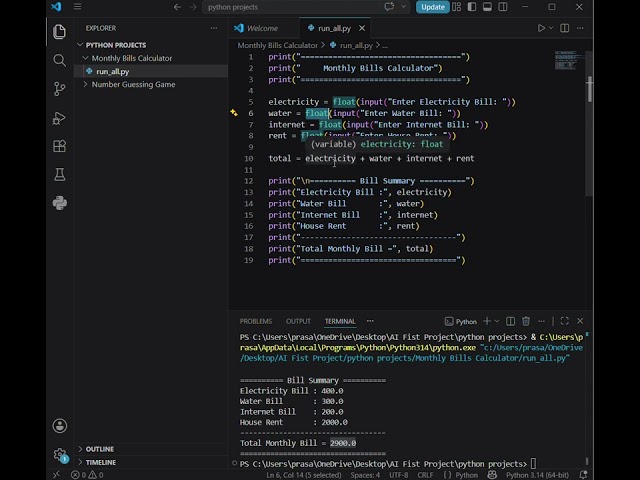
Task: Open errors and warnings count in status bar
Action: coord(87,475)
